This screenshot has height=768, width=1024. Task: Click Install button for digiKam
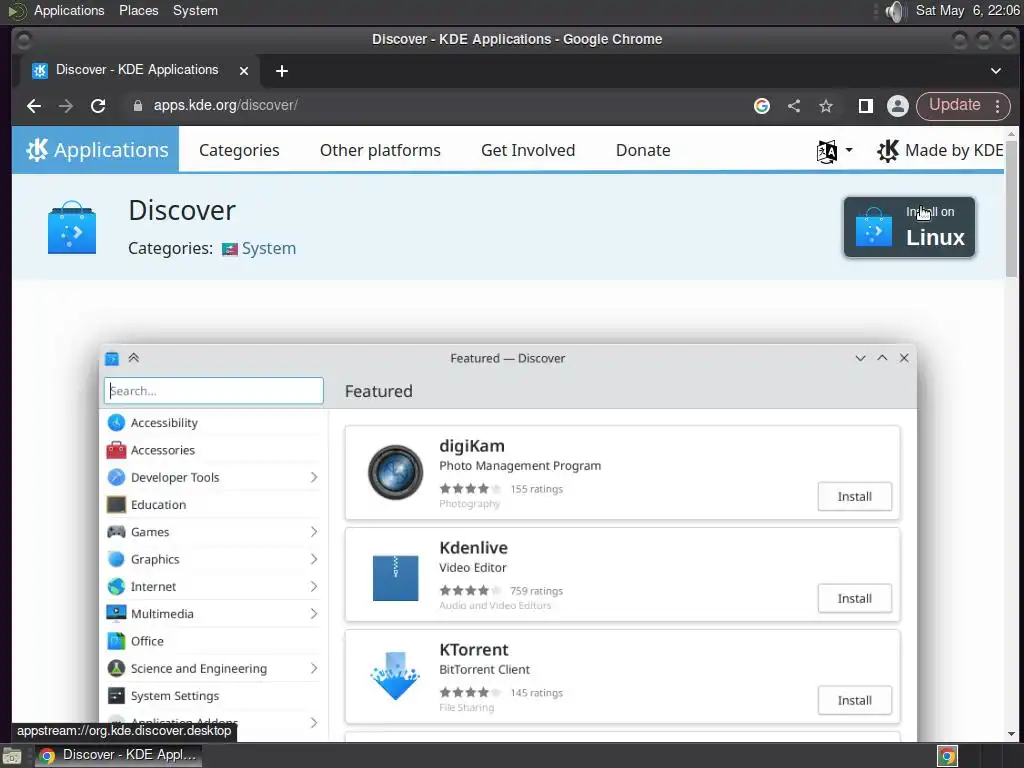(x=854, y=496)
